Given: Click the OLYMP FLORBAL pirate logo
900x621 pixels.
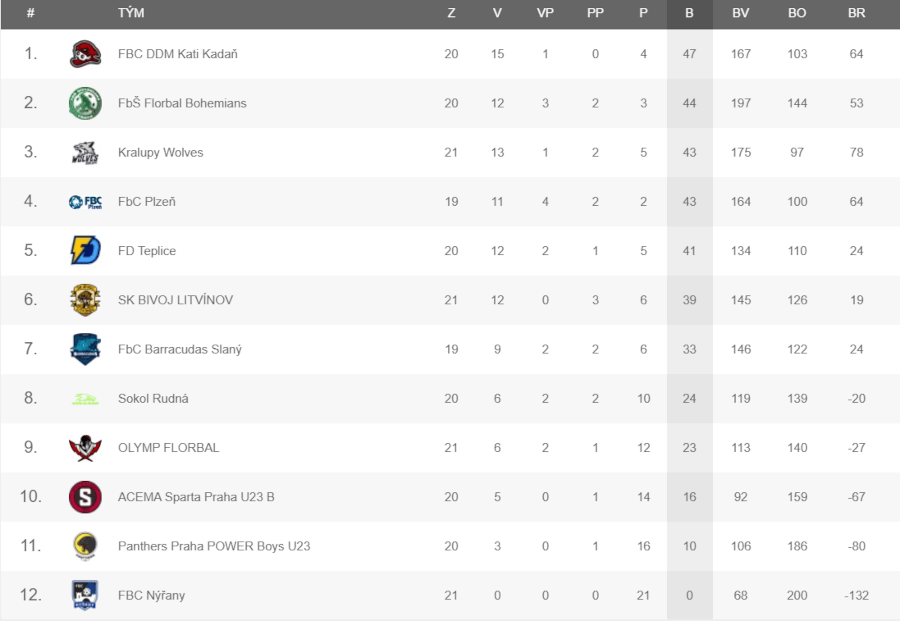Looking at the screenshot, I should (x=85, y=448).
